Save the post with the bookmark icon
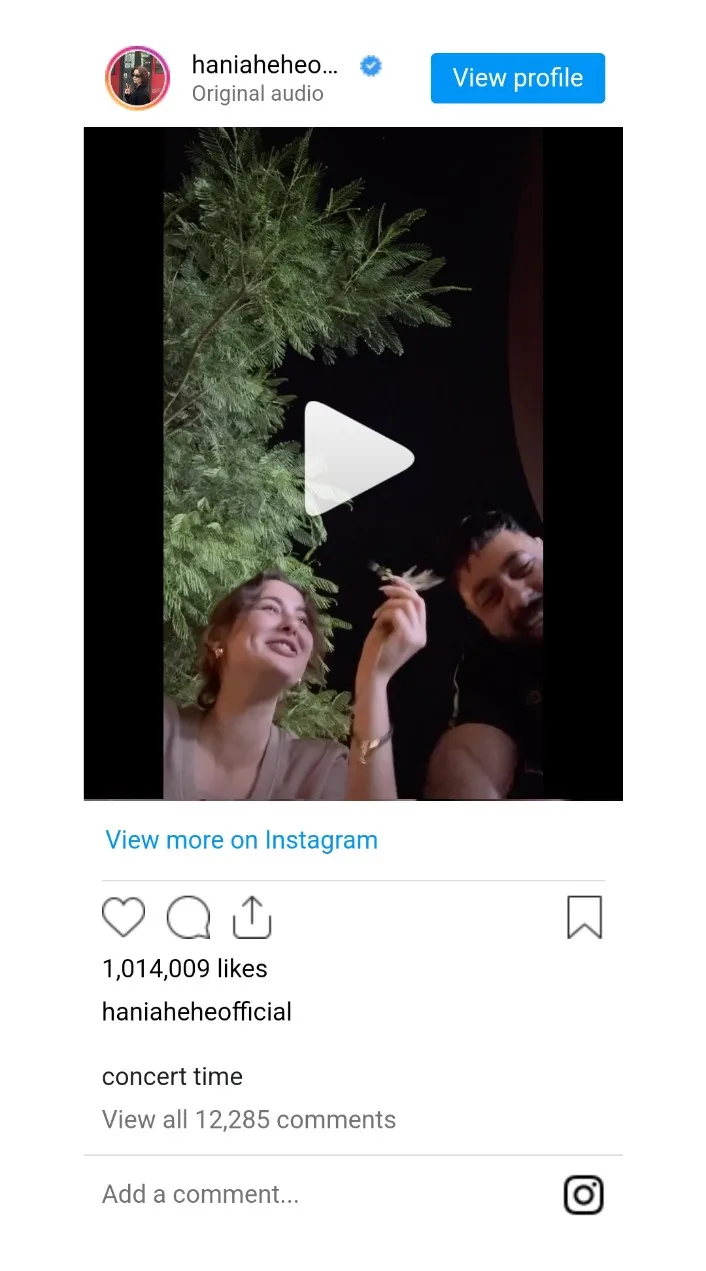Viewport: 706px width, 1271px height. [584, 917]
